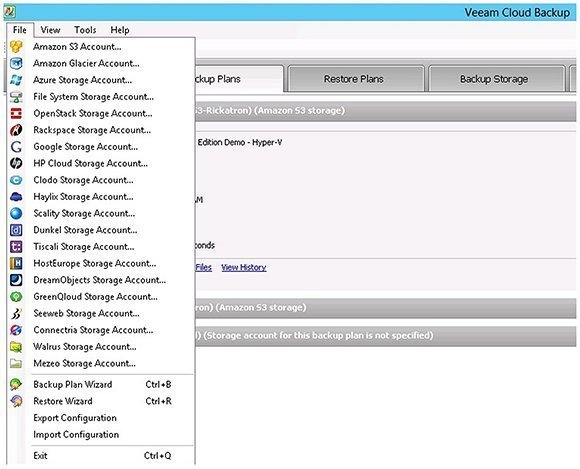Screen dimensions: 580x469
Task: Select the DreamObjects moon icon
Action: click(x=16, y=280)
